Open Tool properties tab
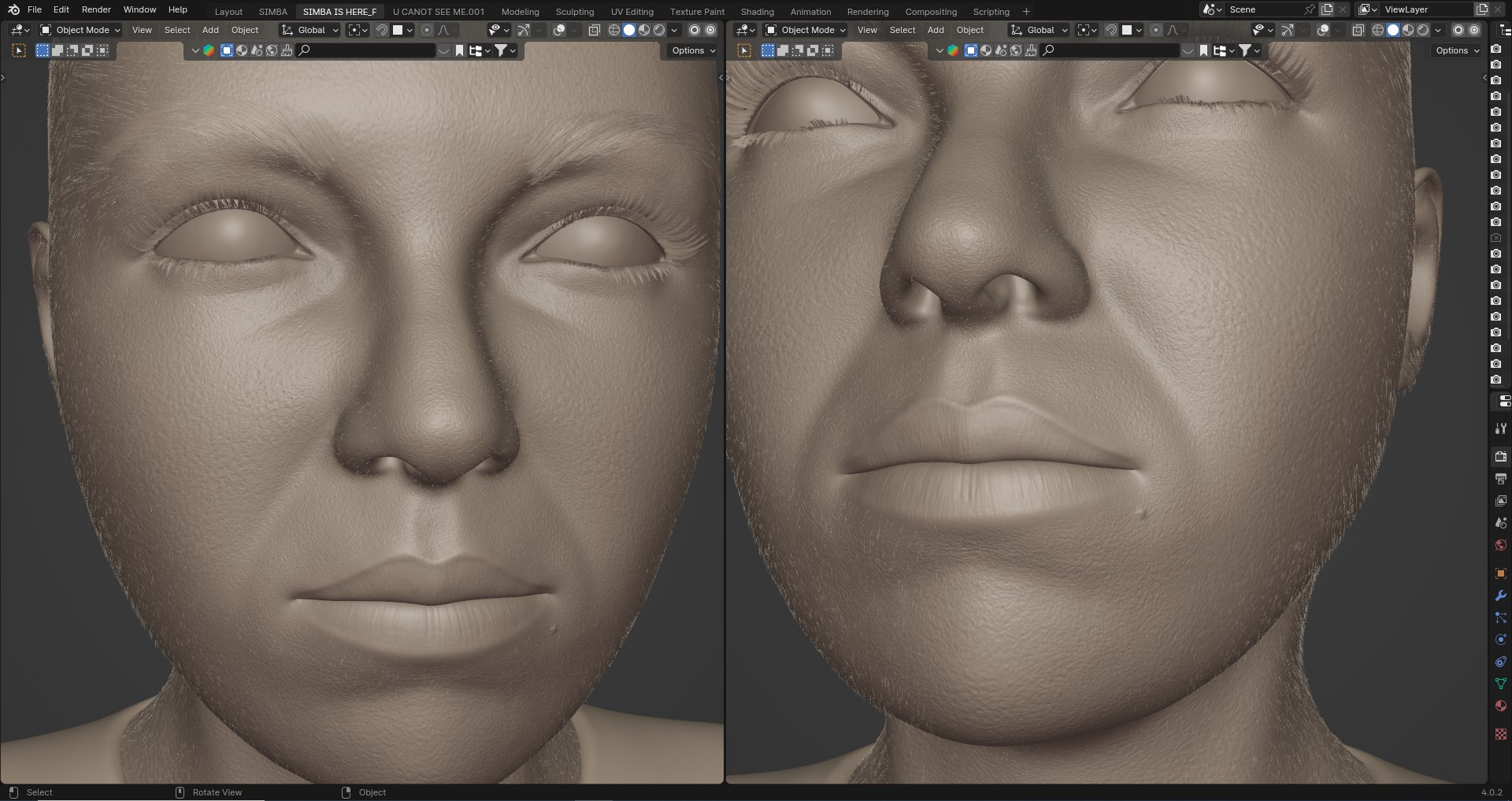The image size is (1512, 801). pyautogui.click(x=1500, y=428)
